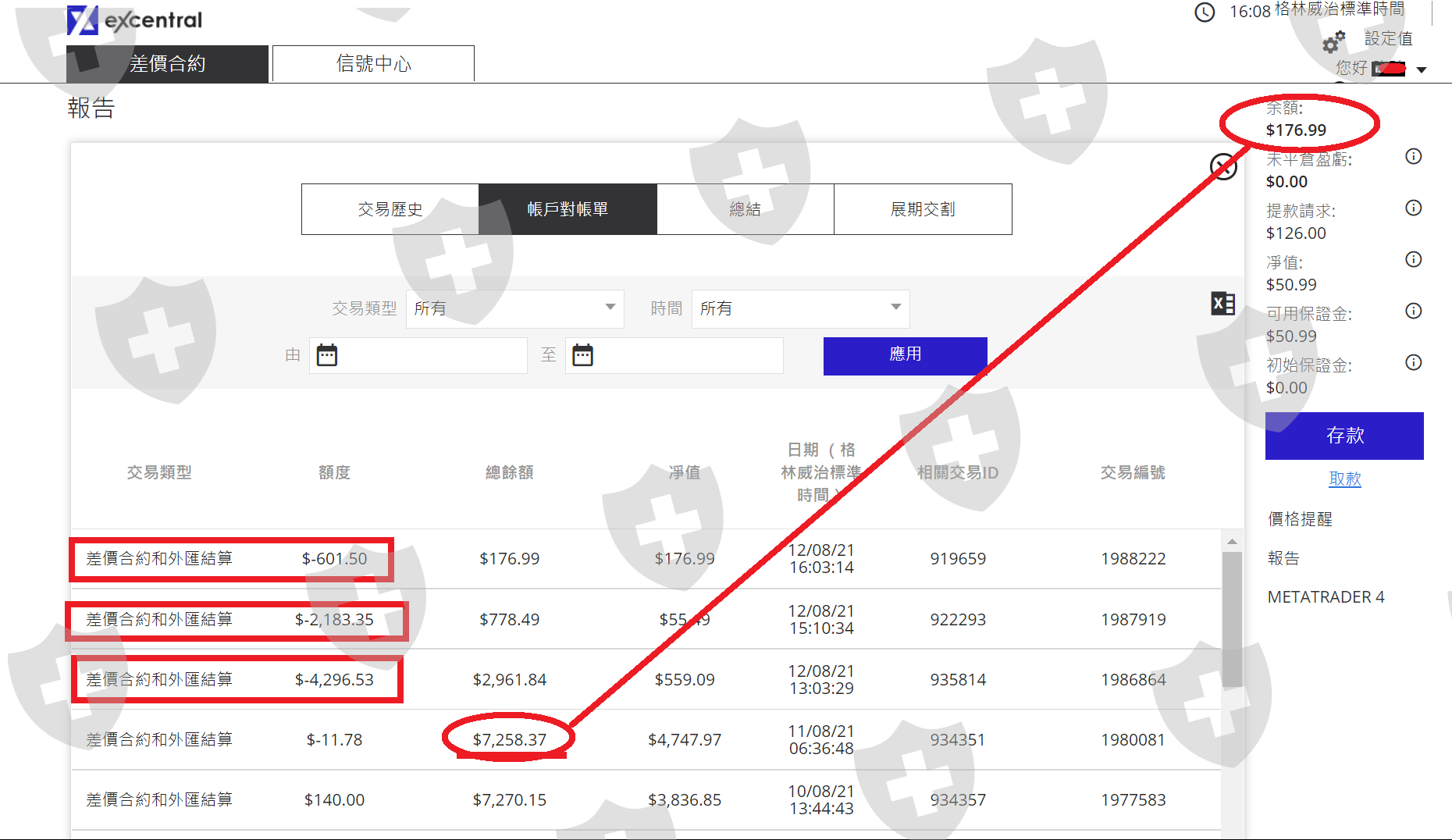Select transaction number 1988222
The image size is (1452, 840).
tap(1133, 559)
